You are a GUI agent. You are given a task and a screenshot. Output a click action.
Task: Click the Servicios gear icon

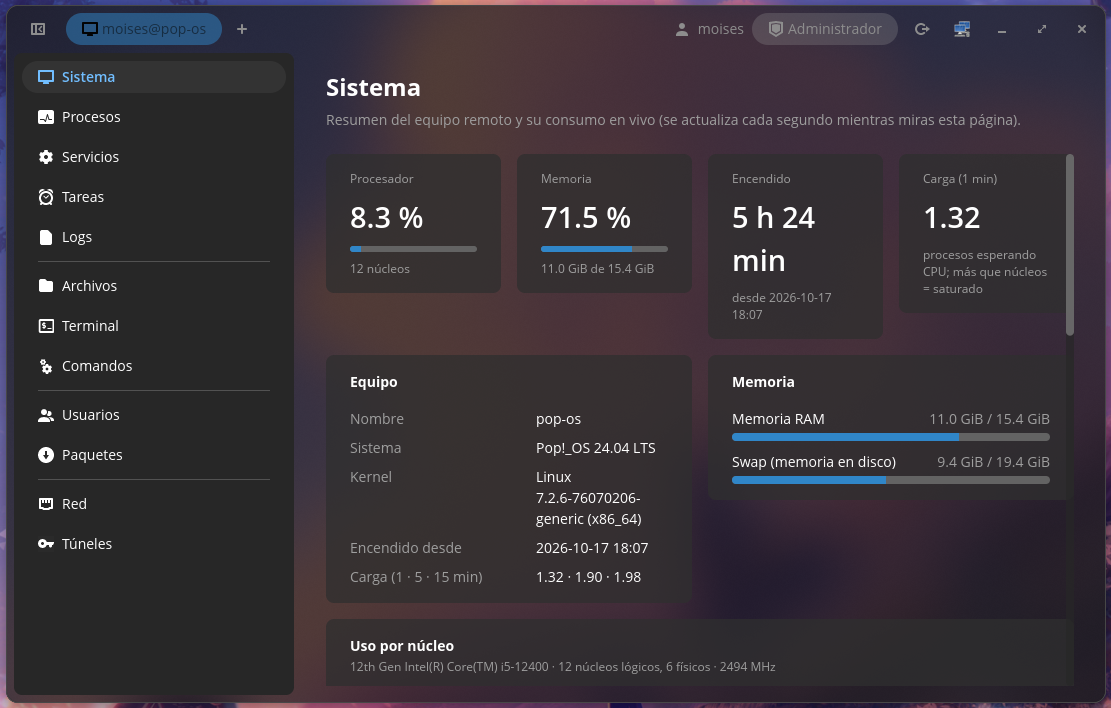(x=46, y=157)
